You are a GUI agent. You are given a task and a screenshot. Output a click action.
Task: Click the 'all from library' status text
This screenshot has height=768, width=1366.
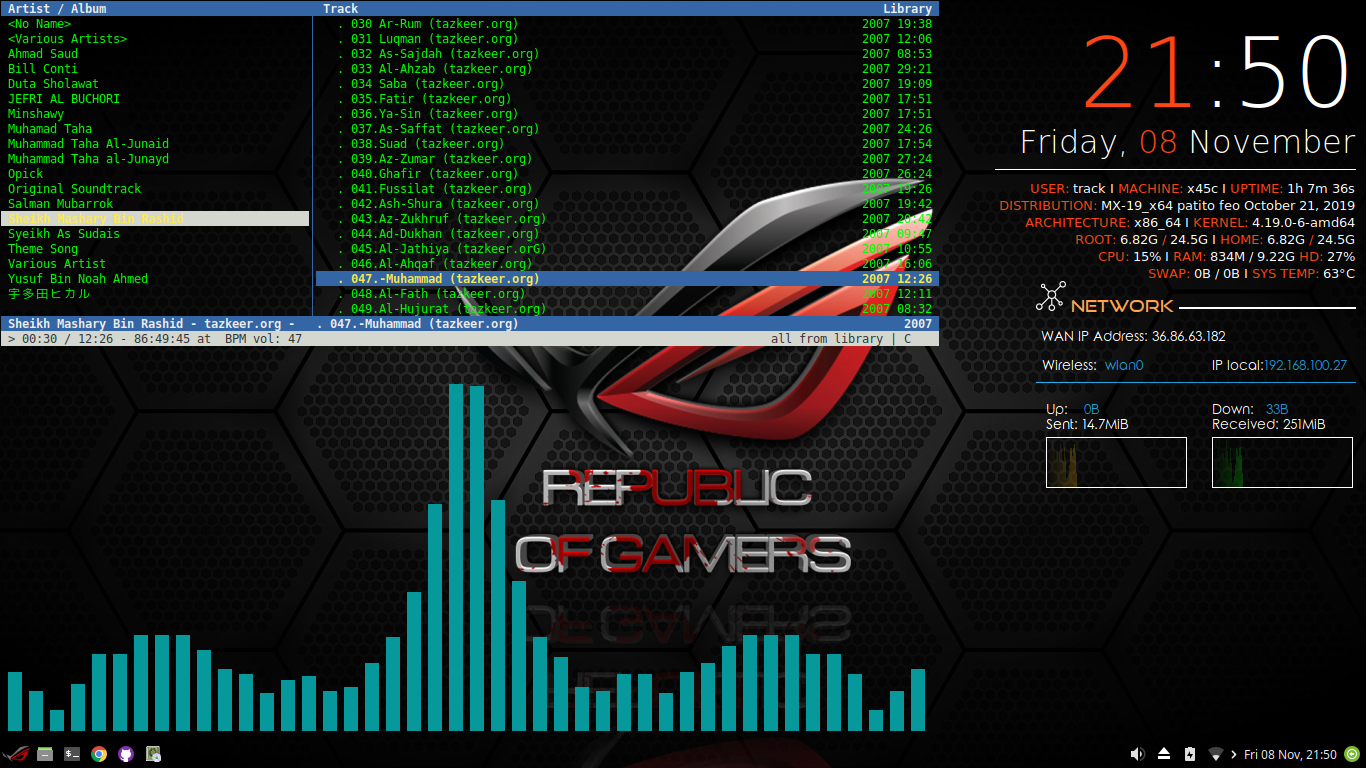826,338
